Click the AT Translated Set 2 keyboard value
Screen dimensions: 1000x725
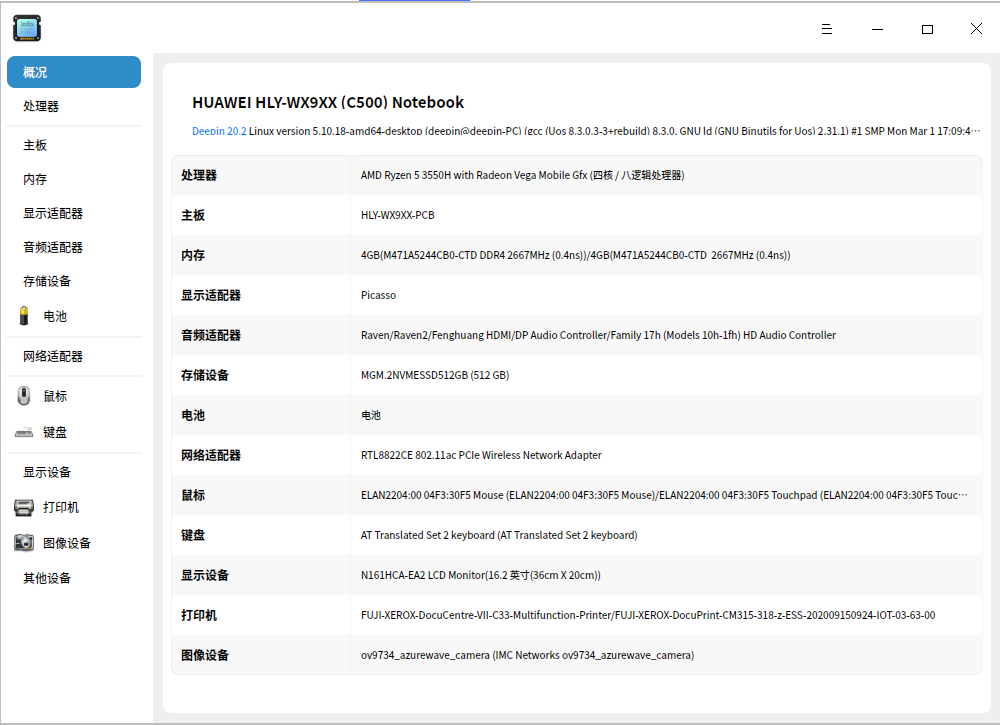click(499, 536)
